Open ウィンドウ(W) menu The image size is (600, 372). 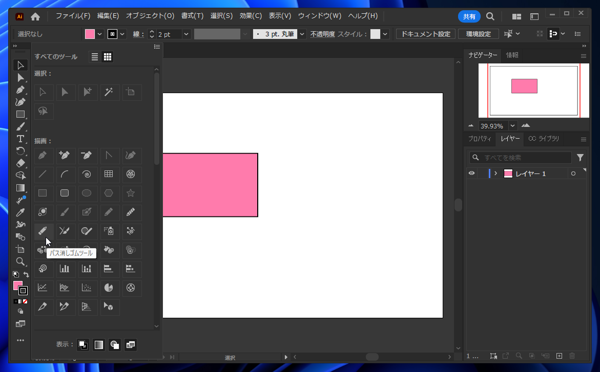coord(320,16)
